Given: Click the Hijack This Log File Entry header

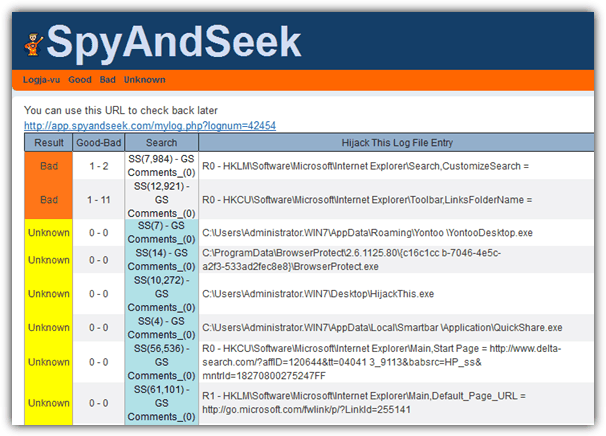Looking at the screenshot, I should click(397, 143).
